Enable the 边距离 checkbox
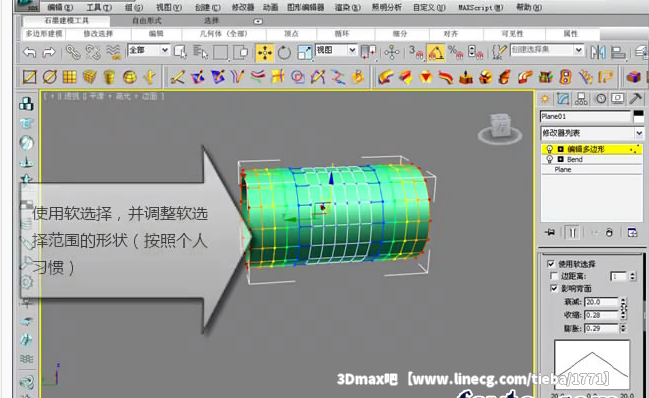 click(554, 276)
